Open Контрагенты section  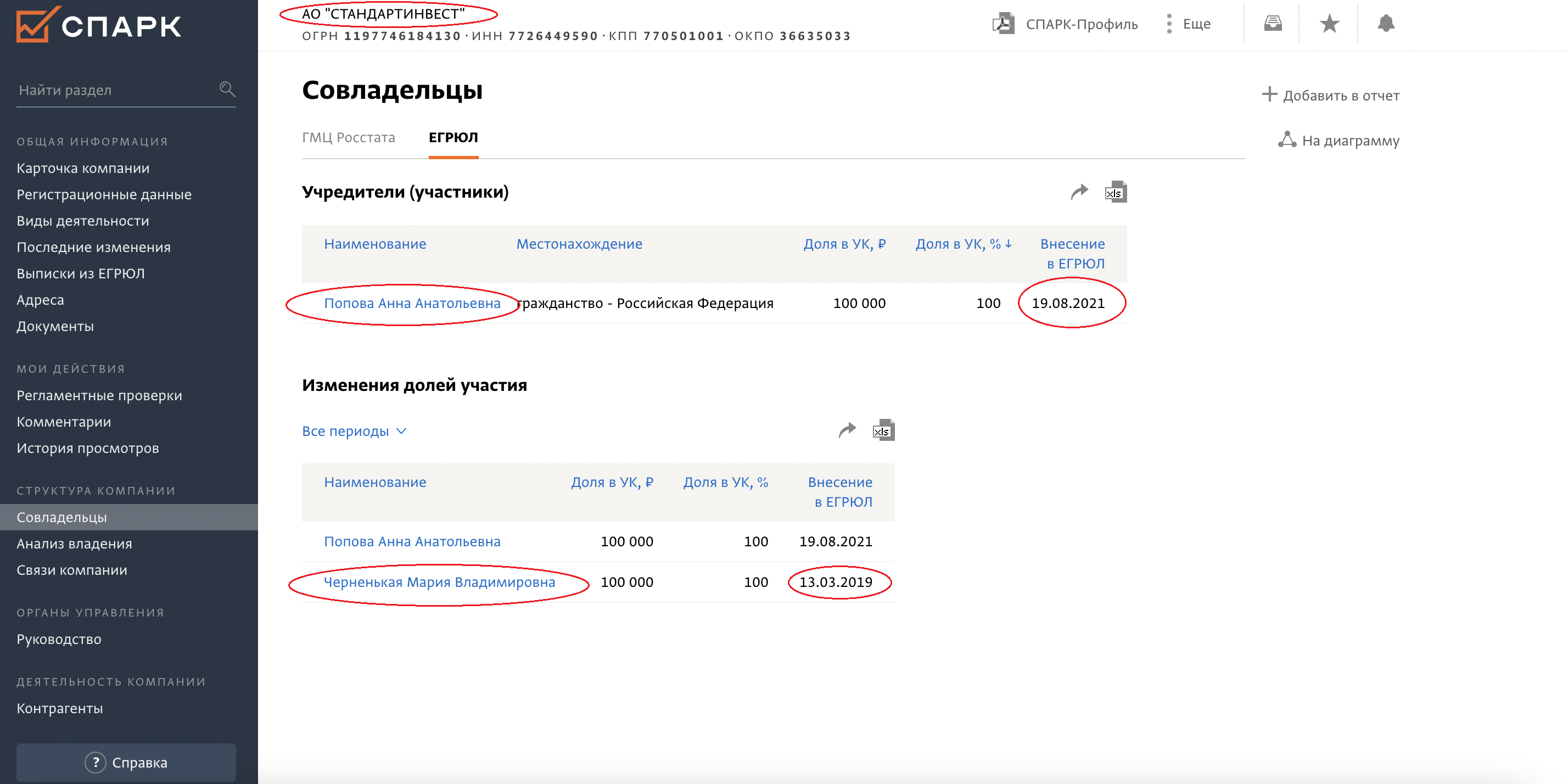tap(60, 709)
